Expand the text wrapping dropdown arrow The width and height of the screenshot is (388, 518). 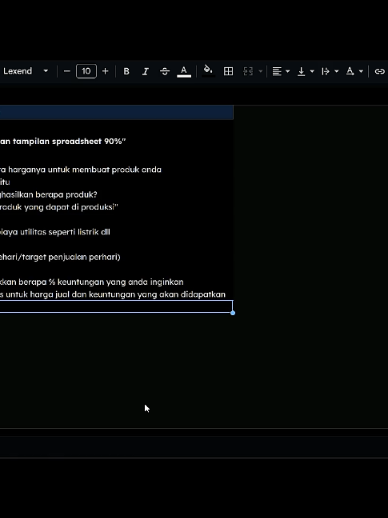click(336, 71)
